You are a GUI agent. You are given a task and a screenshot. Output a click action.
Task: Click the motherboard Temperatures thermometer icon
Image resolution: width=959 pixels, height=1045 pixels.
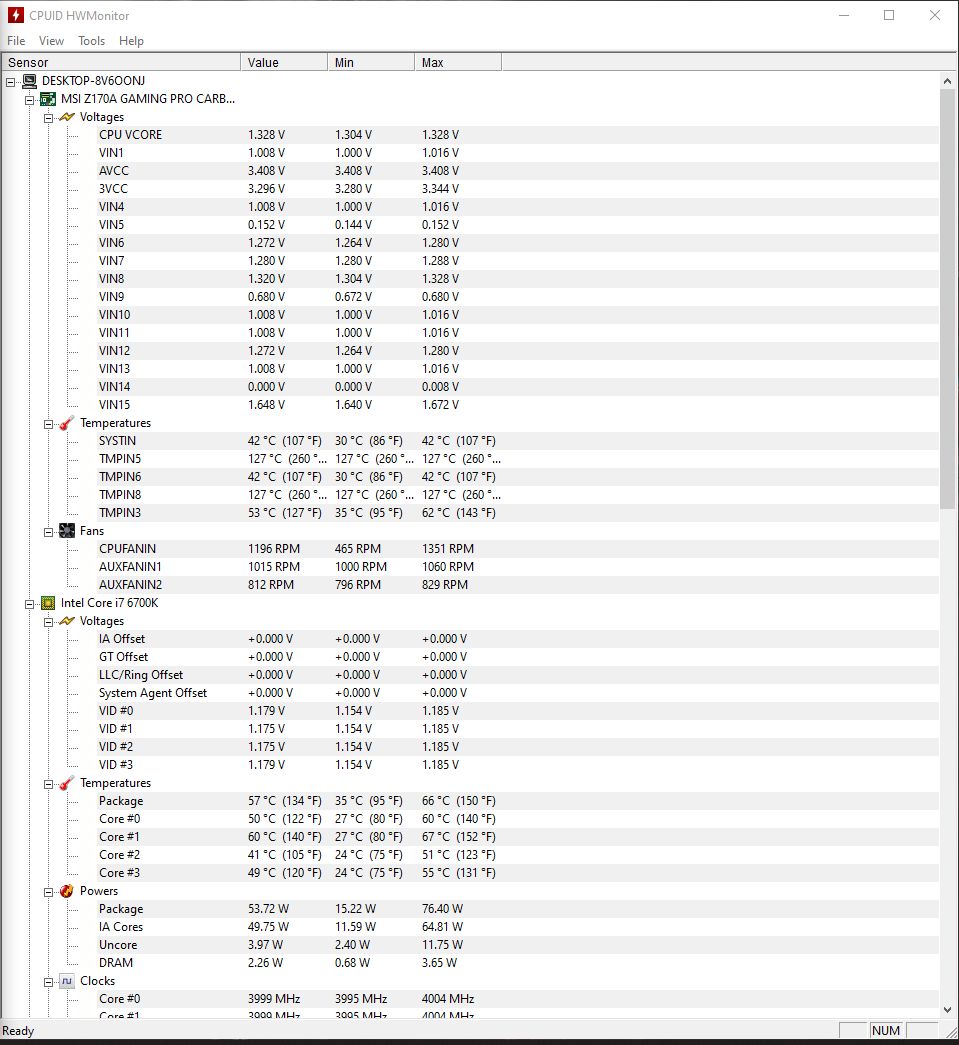point(67,423)
